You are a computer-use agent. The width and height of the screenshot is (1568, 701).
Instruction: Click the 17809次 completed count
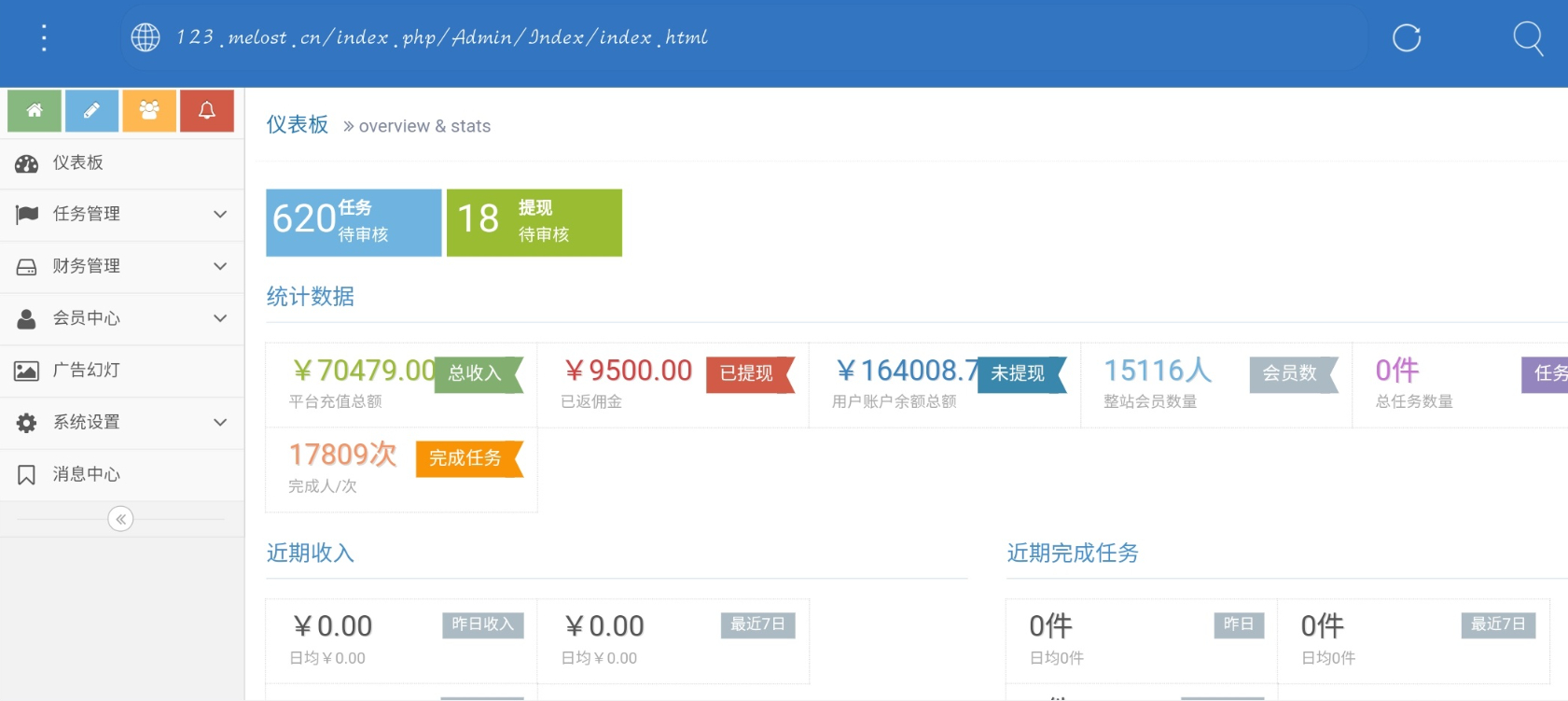tap(342, 455)
